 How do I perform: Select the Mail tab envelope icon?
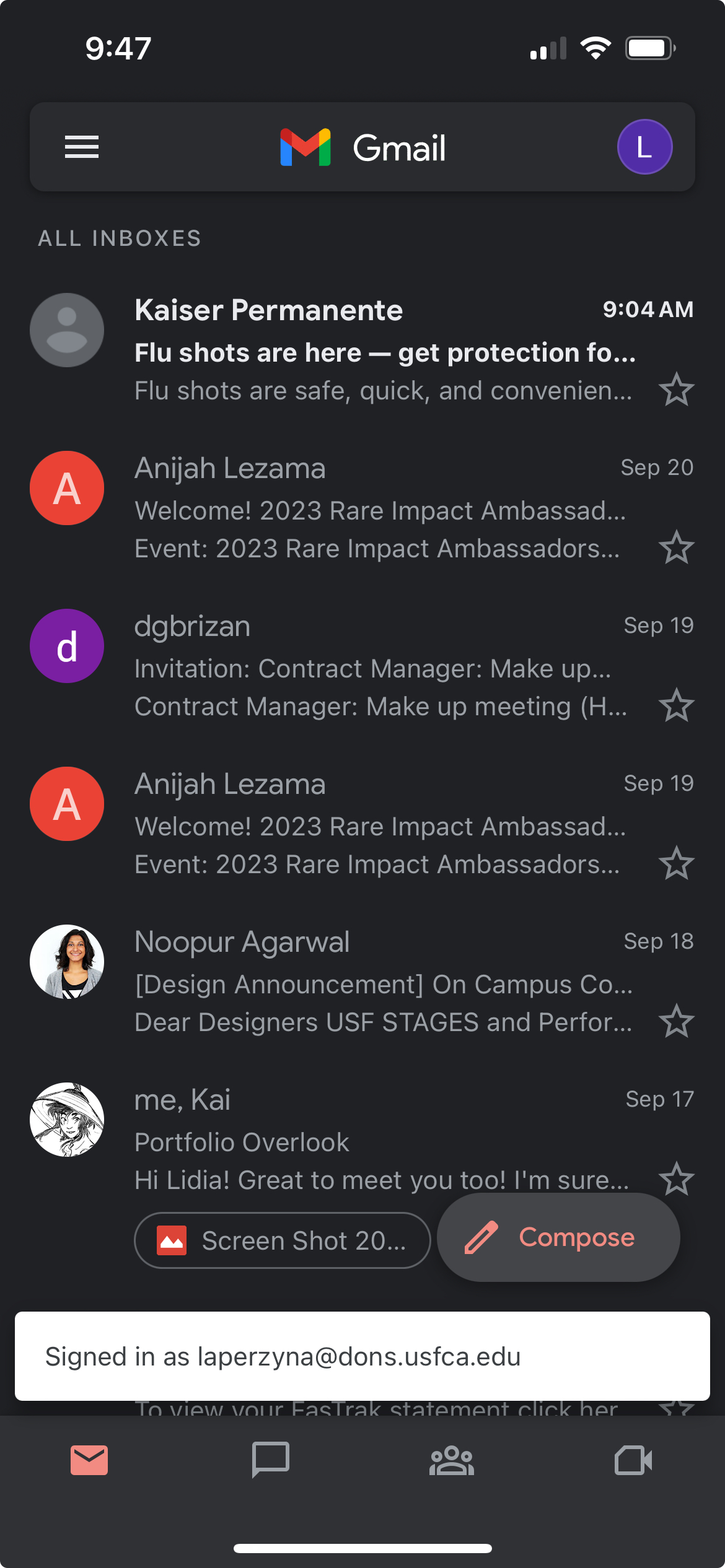pos(89,1460)
